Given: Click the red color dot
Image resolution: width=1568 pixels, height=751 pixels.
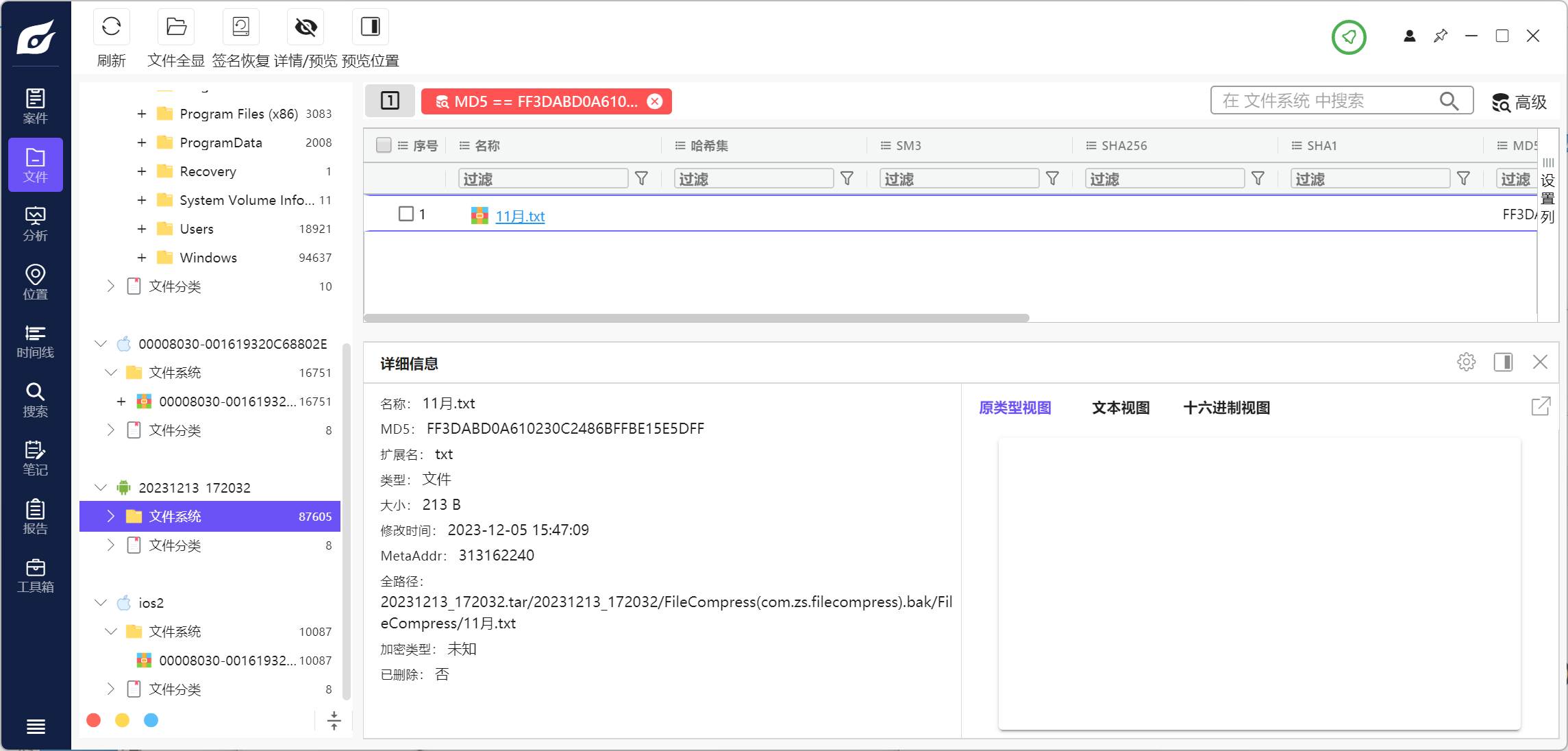Looking at the screenshot, I should coord(94,720).
